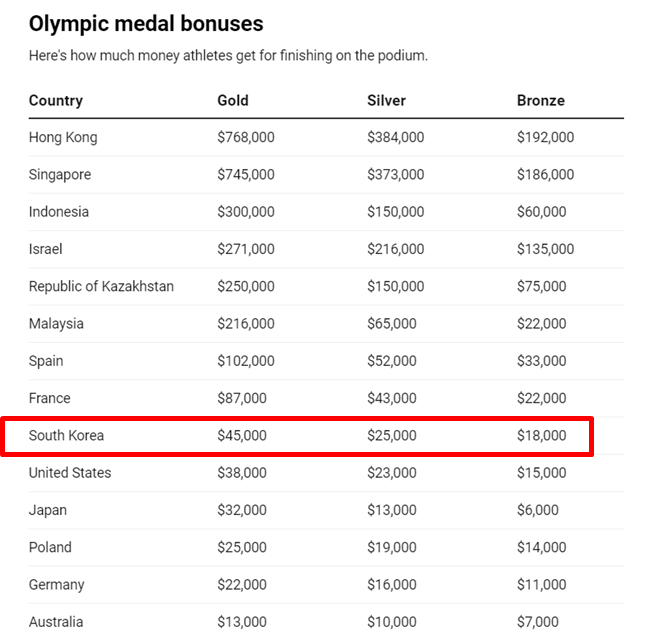Select the Hong Kong country cell
The width and height of the screenshot is (647, 641).
click(x=63, y=137)
